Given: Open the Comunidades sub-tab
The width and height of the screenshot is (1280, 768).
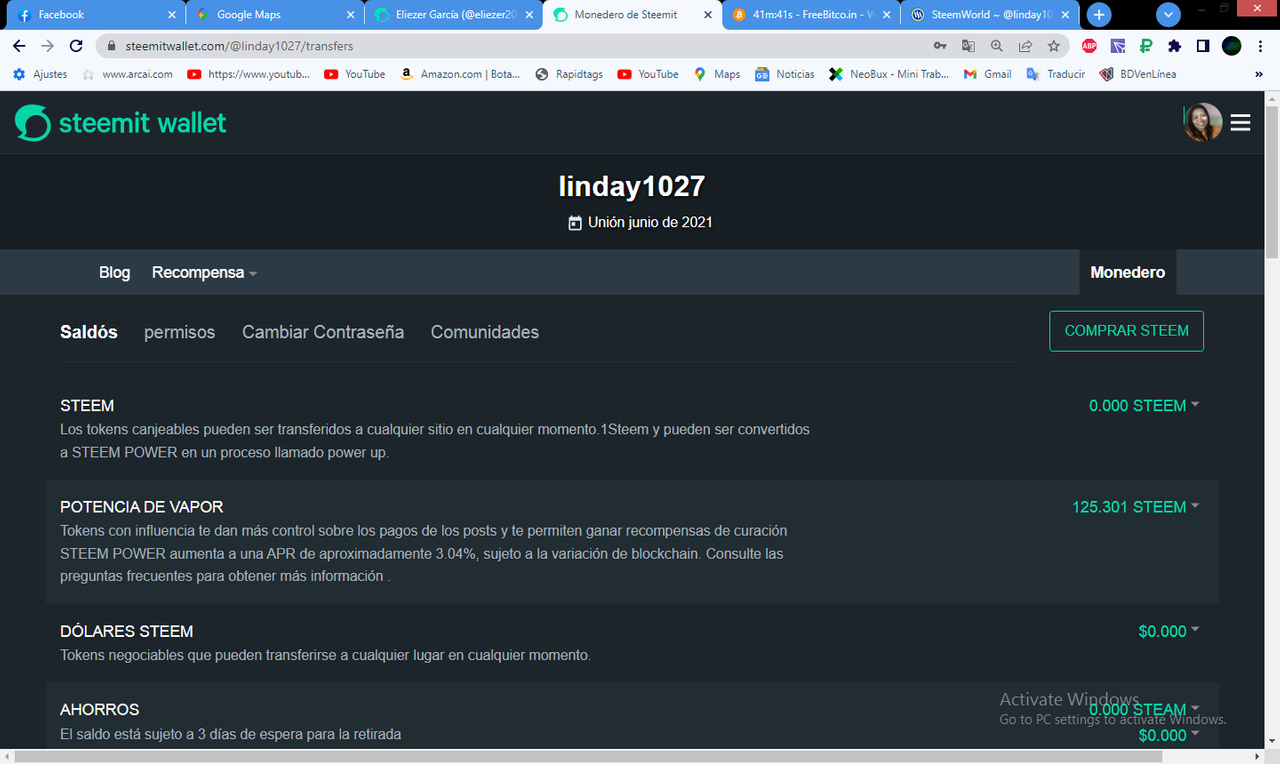Looking at the screenshot, I should [x=485, y=332].
